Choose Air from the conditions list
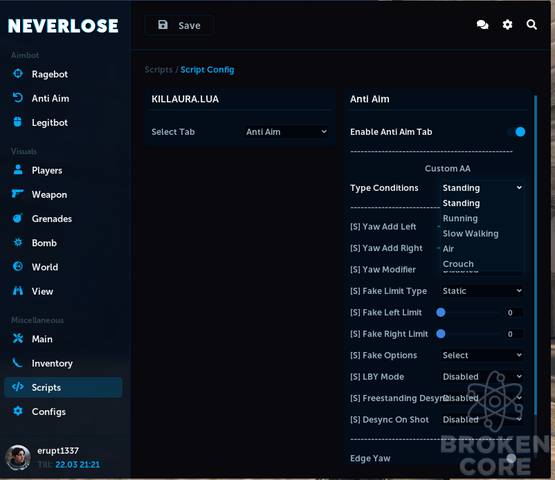This screenshot has width=555, height=480. [482, 249]
